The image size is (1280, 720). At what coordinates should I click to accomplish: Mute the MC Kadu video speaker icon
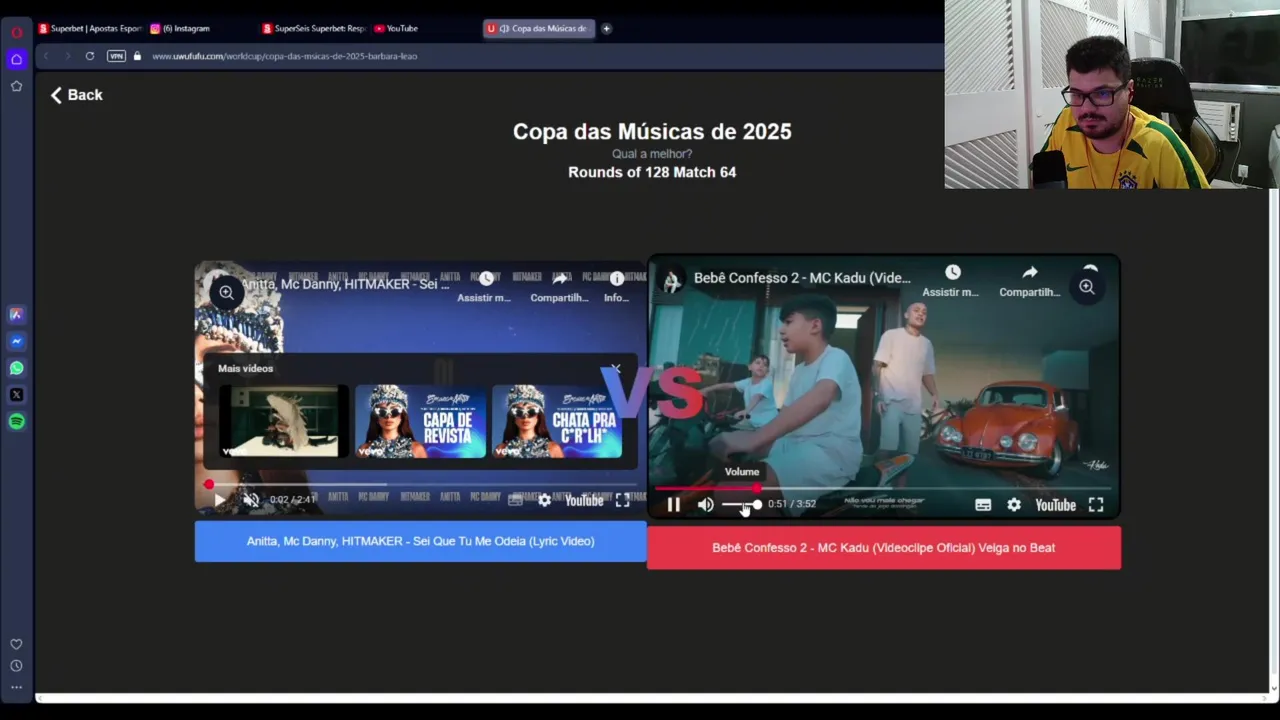706,505
